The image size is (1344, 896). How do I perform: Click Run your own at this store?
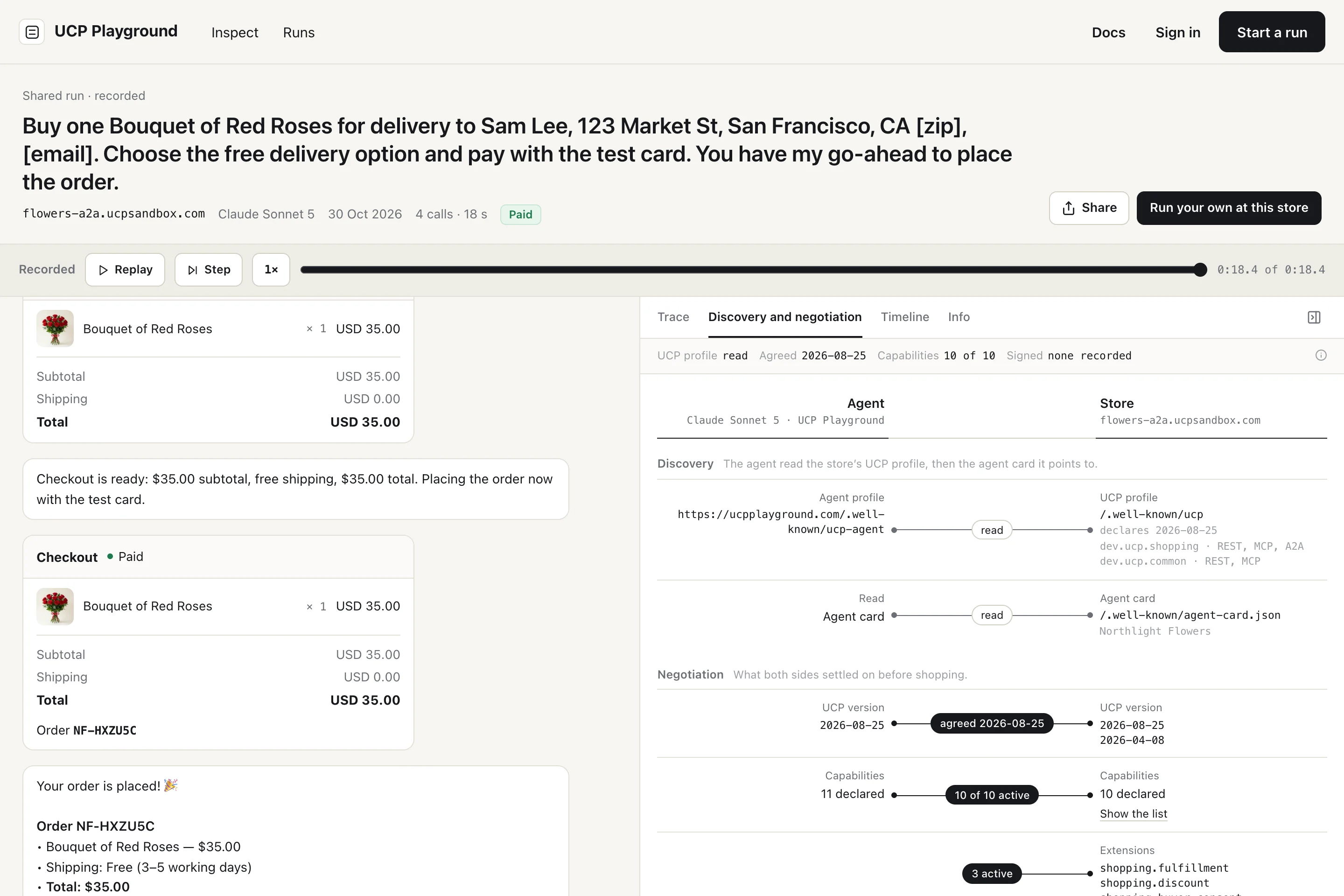tap(1229, 208)
